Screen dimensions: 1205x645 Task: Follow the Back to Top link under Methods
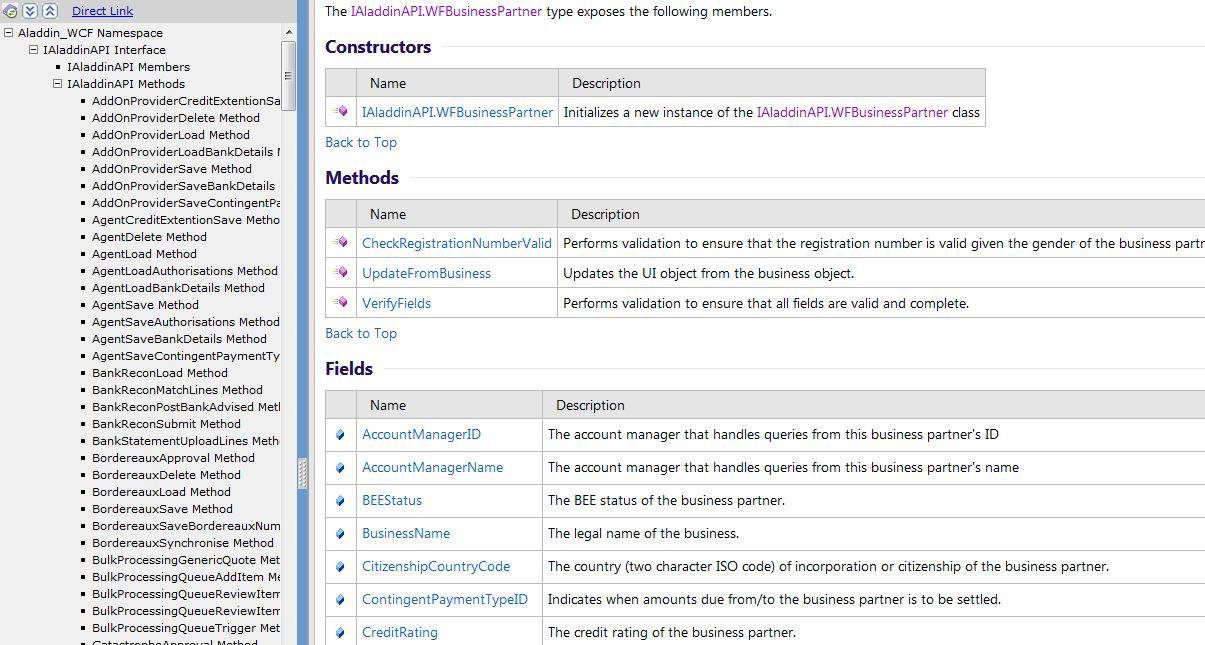[360, 333]
